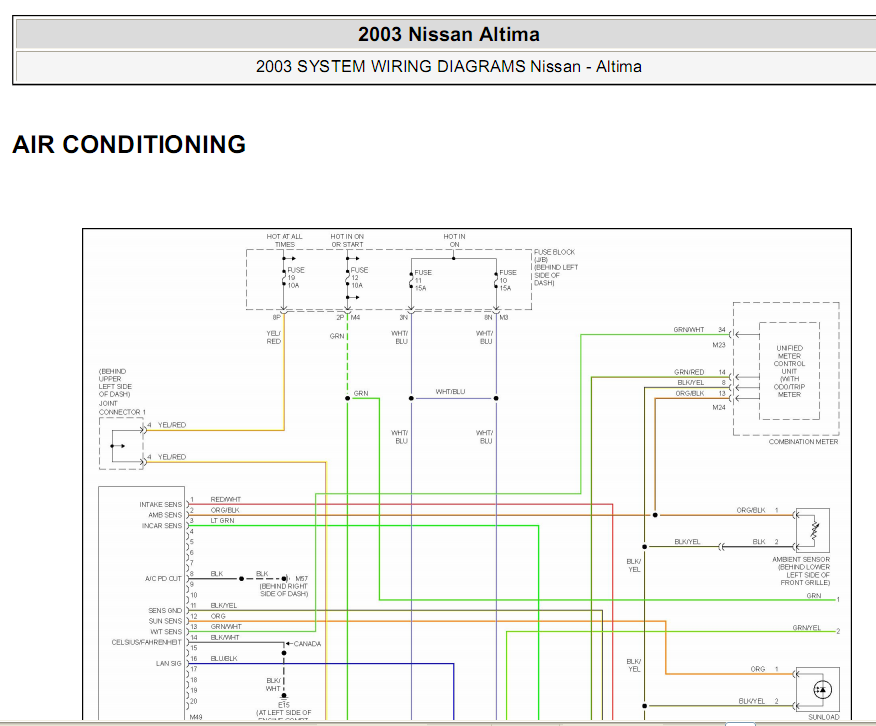
Task: Click the M49 connector label
Action: pyautogui.click(x=196, y=717)
